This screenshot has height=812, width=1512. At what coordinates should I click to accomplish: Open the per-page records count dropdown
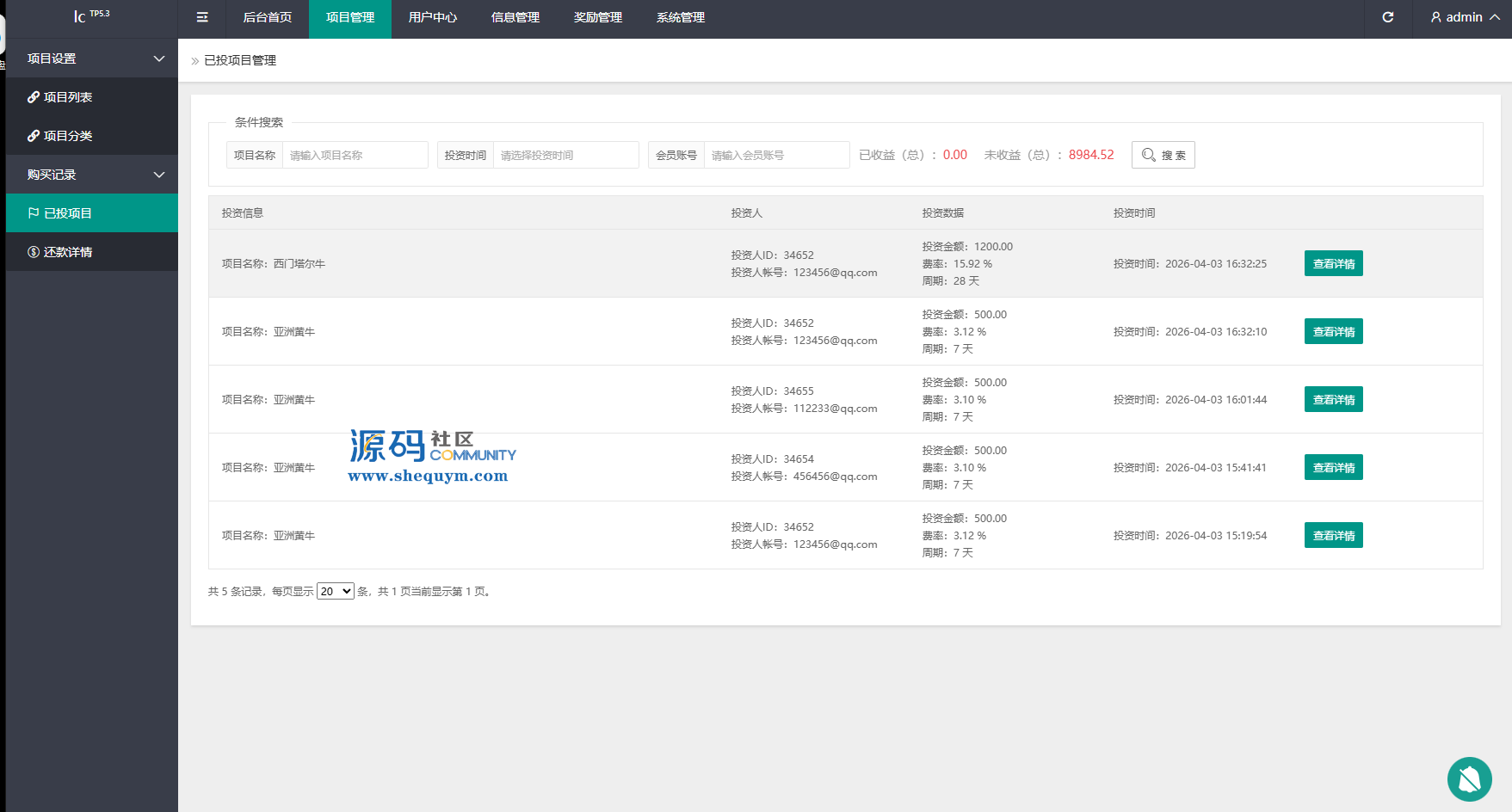coord(335,592)
